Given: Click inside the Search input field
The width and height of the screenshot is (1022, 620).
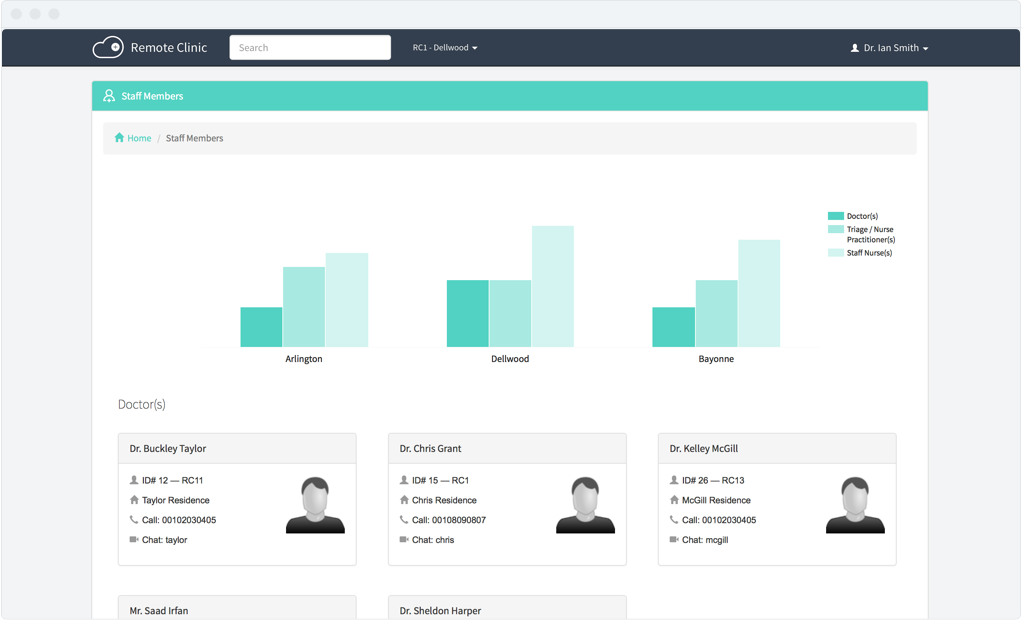Looking at the screenshot, I should (310, 47).
